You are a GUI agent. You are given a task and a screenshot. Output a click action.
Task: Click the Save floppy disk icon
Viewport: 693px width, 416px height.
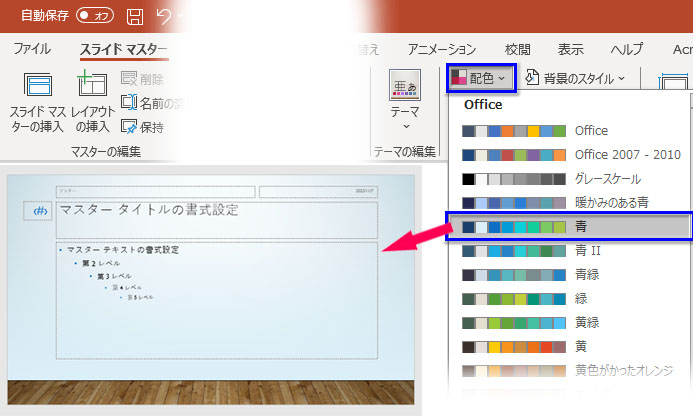pos(135,17)
